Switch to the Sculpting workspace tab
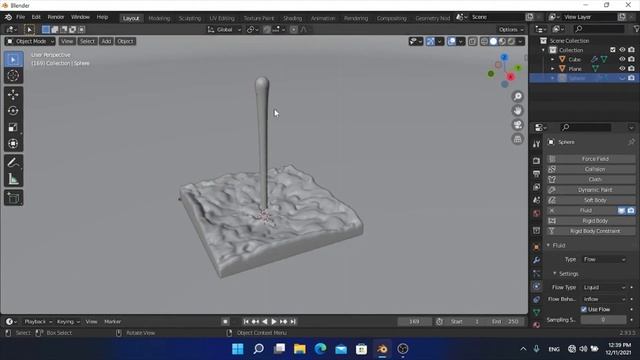This screenshot has height=360, width=640. [x=190, y=18]
